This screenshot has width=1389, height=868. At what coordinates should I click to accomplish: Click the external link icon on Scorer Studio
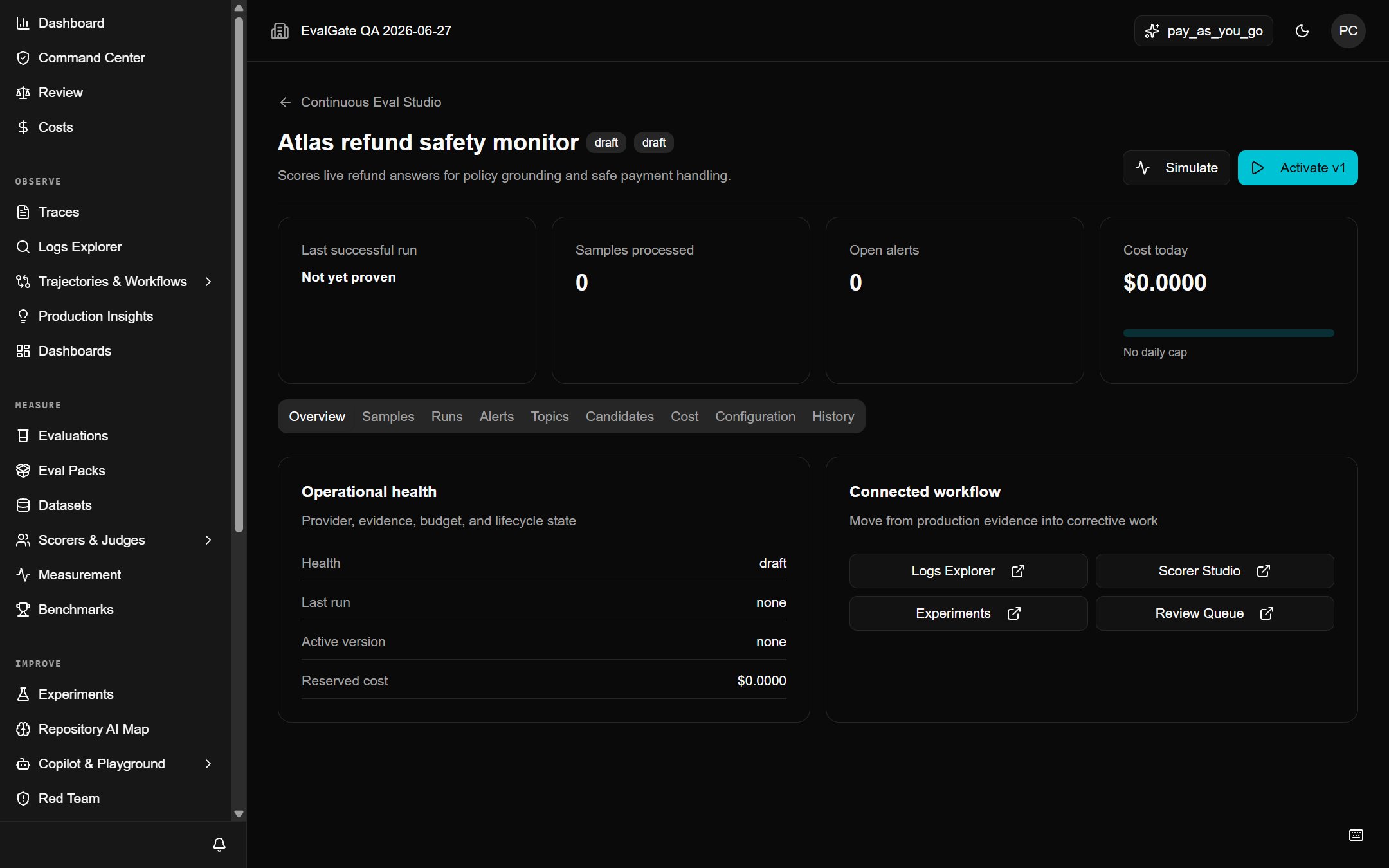click(1264, 571)
